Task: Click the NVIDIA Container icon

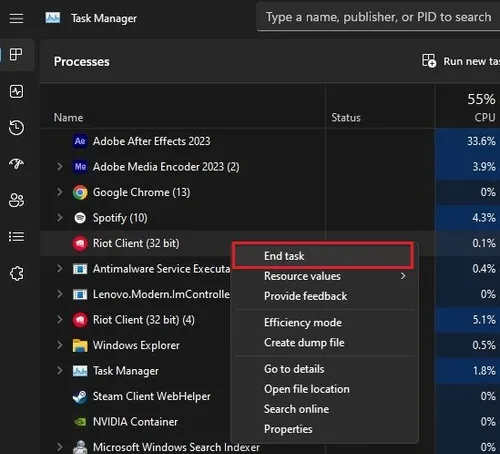Action: click(x=80, y=422)
